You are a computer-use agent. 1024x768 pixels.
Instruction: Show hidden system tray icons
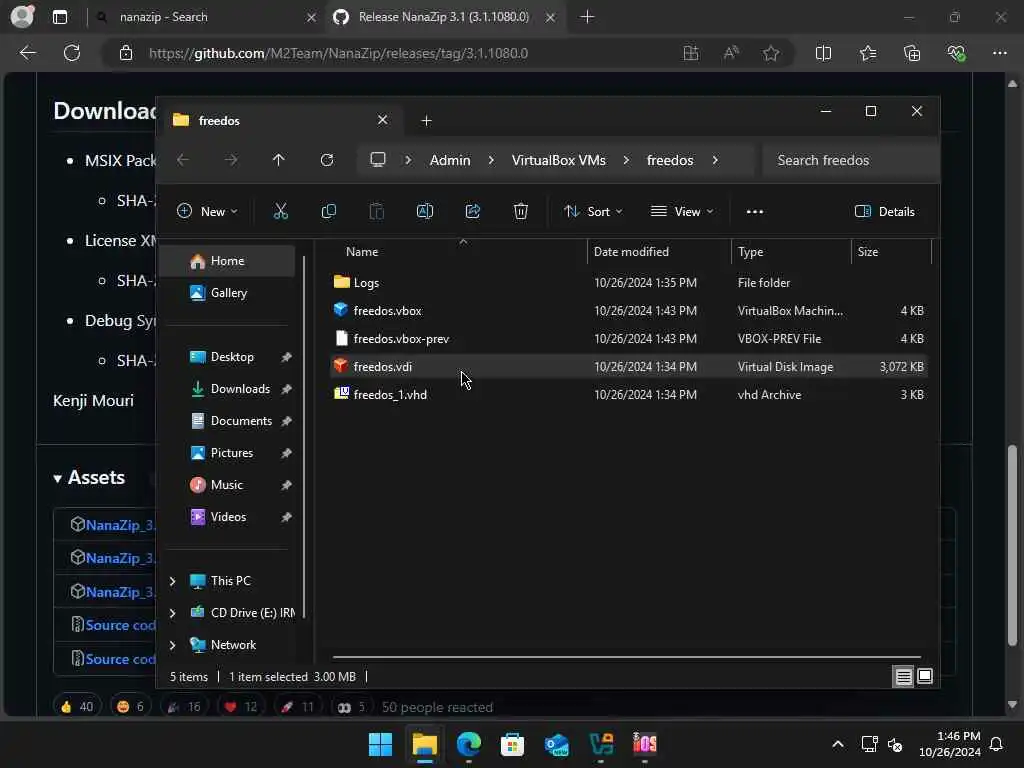[838, 744]
